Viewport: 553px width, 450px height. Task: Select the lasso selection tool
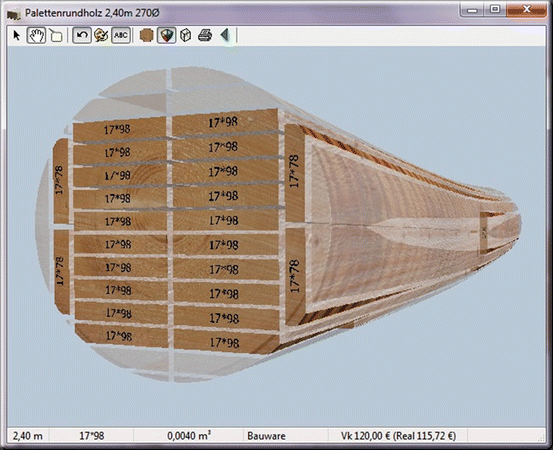pos(56,35)
